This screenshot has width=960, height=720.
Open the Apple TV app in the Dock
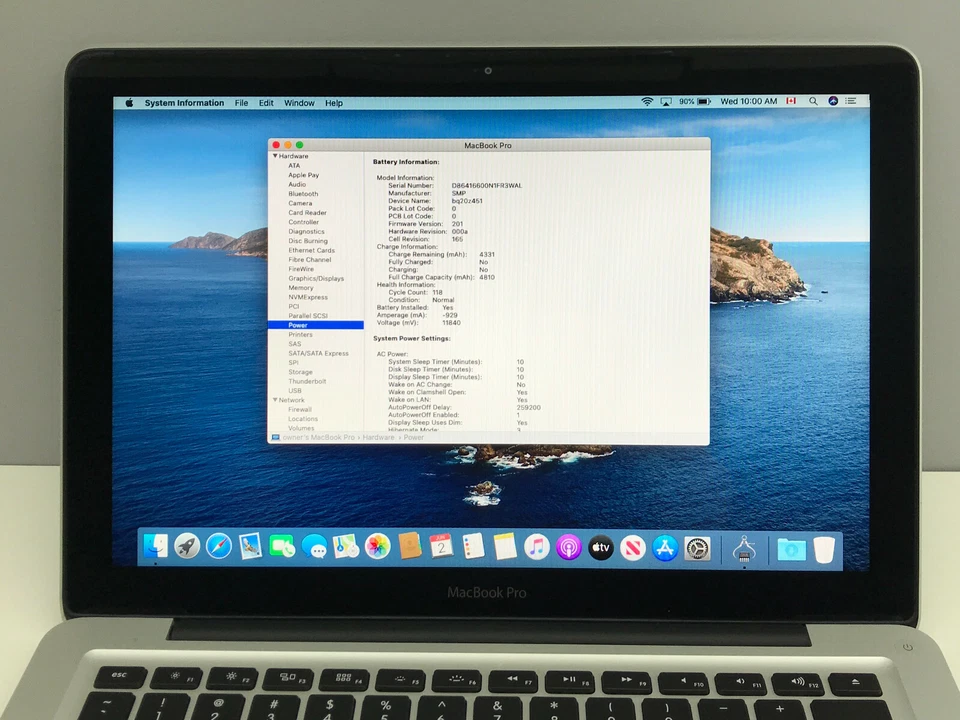tap(601, 547)
